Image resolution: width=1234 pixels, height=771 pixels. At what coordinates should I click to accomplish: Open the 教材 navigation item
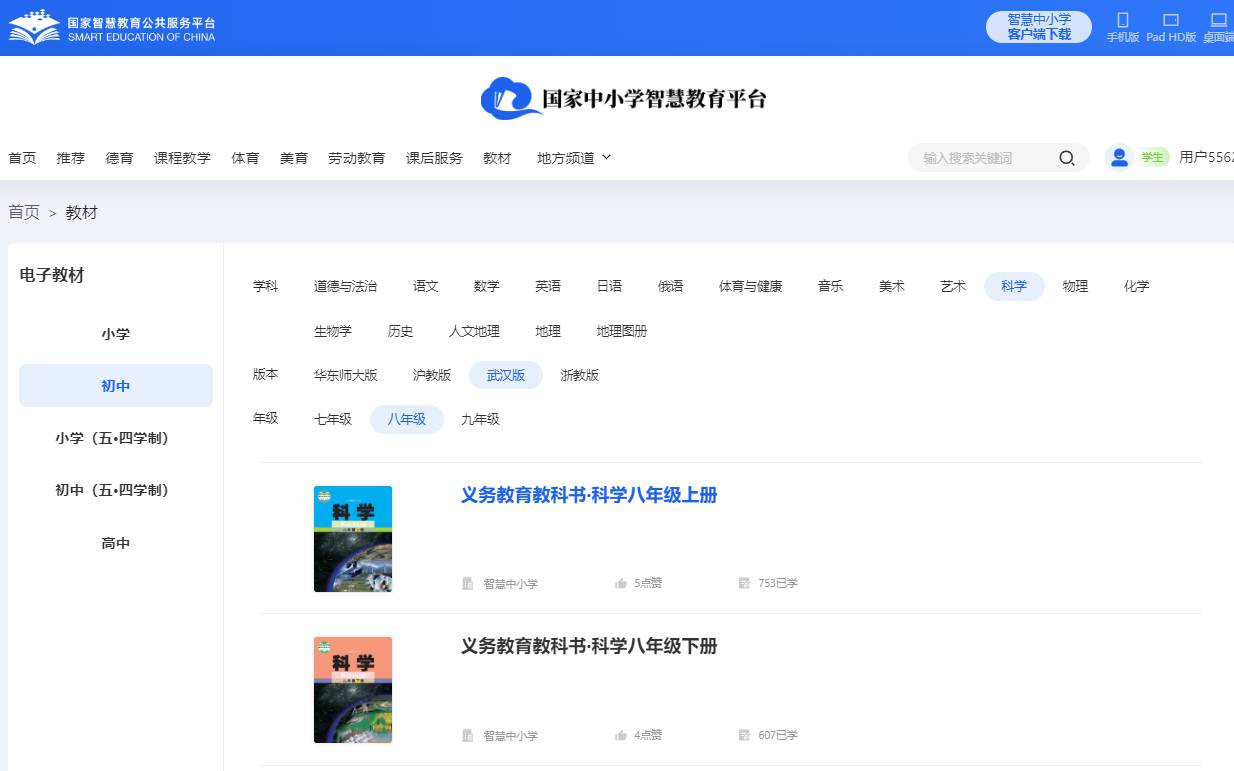[x=497, y=158]
